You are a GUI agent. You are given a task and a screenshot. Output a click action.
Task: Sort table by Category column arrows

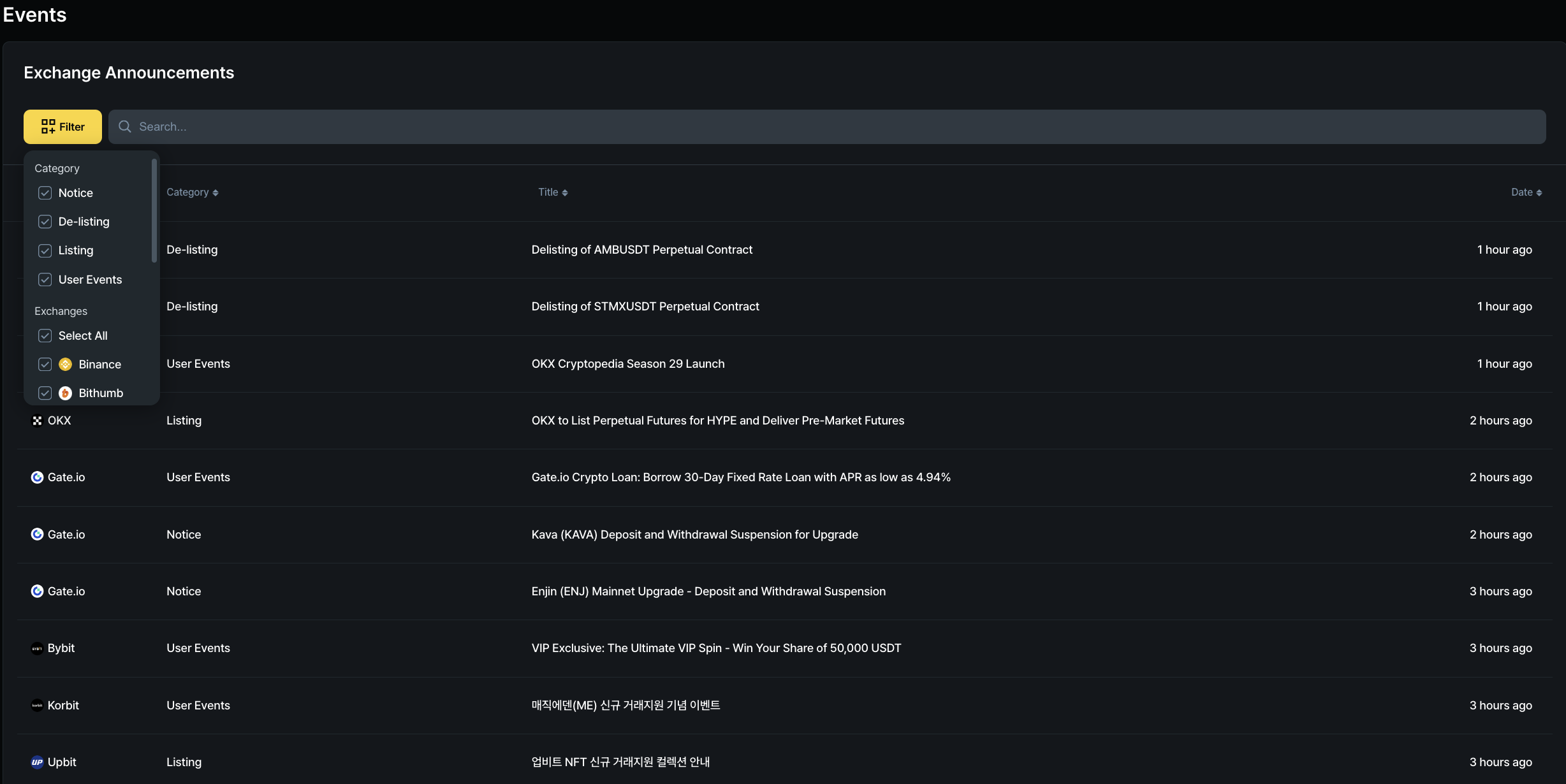[x=216, y=192]
